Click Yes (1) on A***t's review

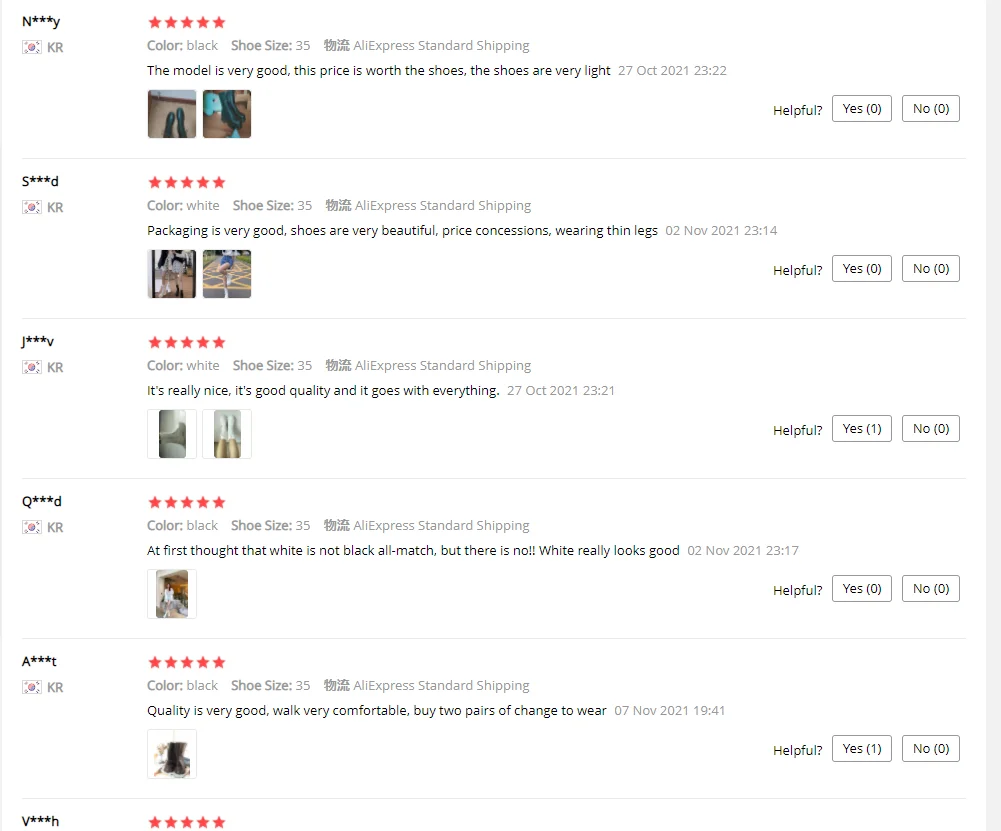click(862, 749)
